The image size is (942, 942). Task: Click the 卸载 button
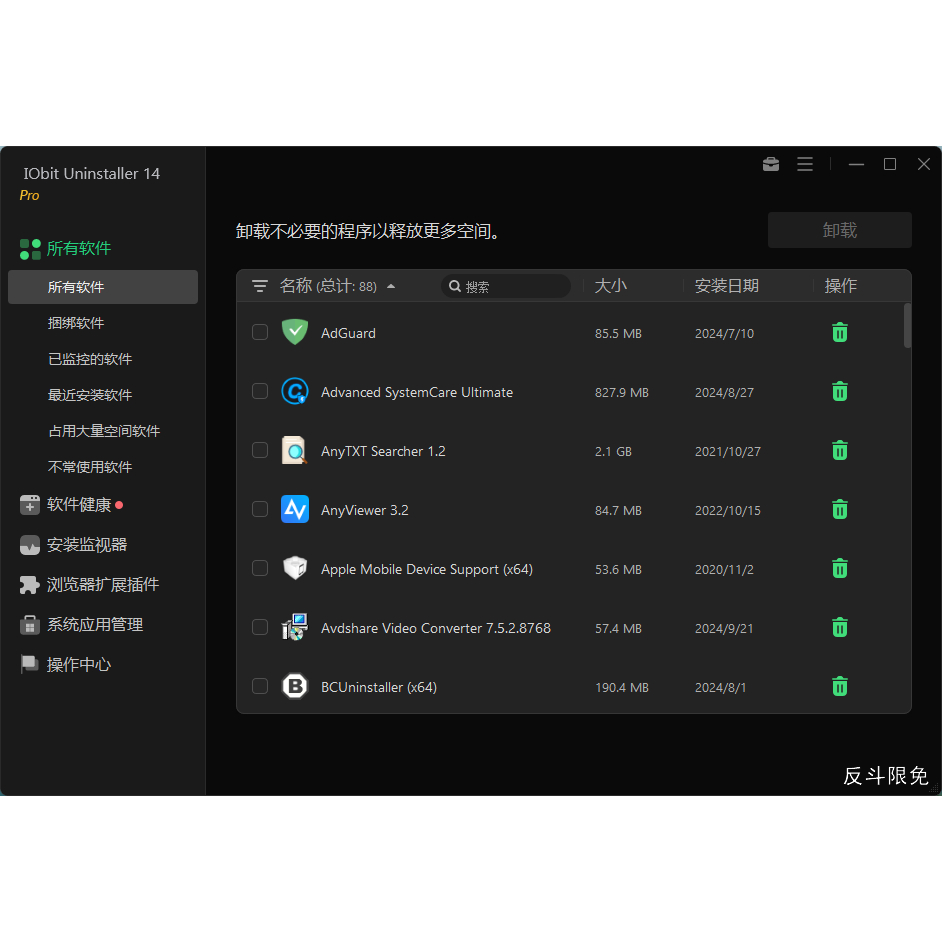839,230
